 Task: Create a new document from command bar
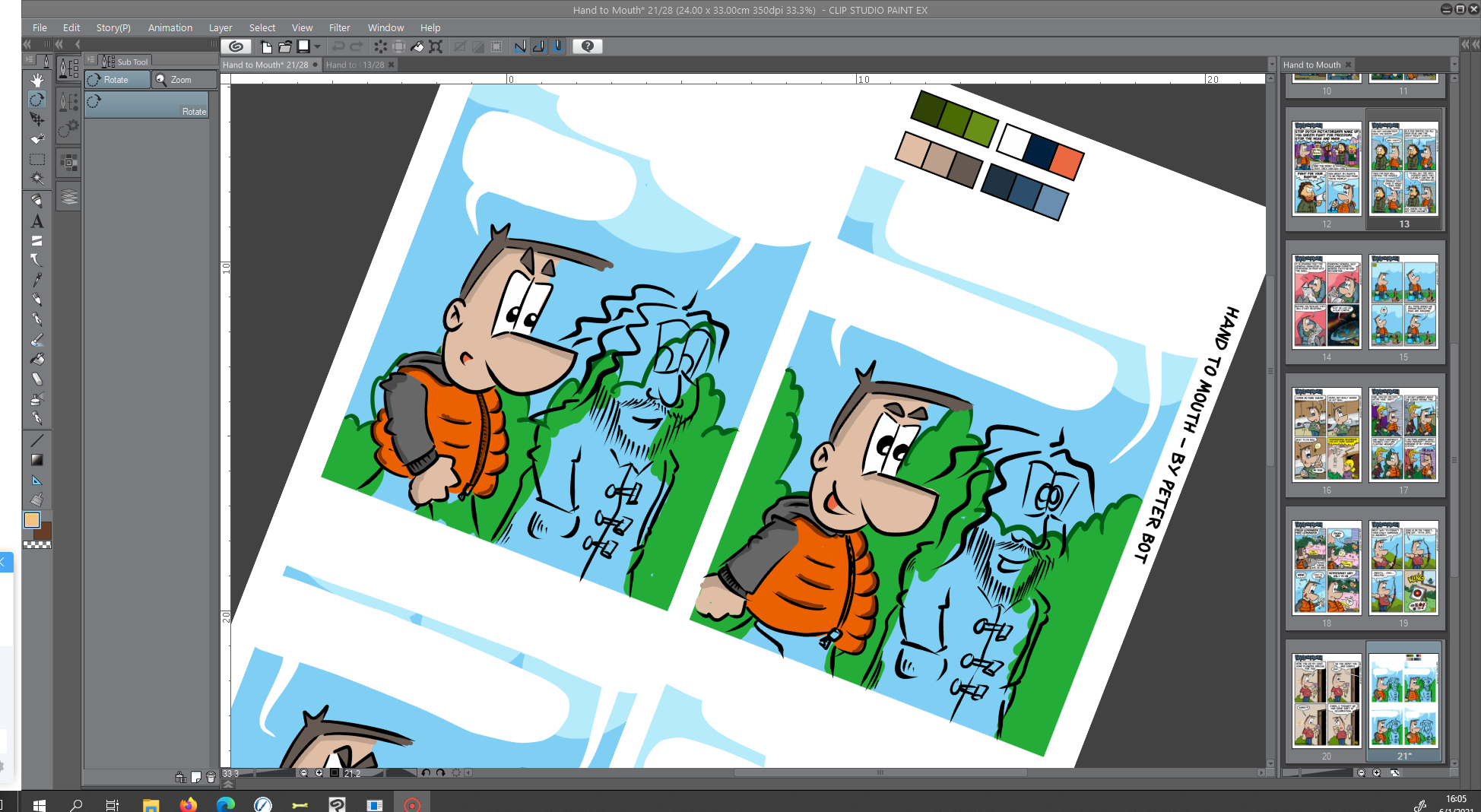(x=266, y=46)
